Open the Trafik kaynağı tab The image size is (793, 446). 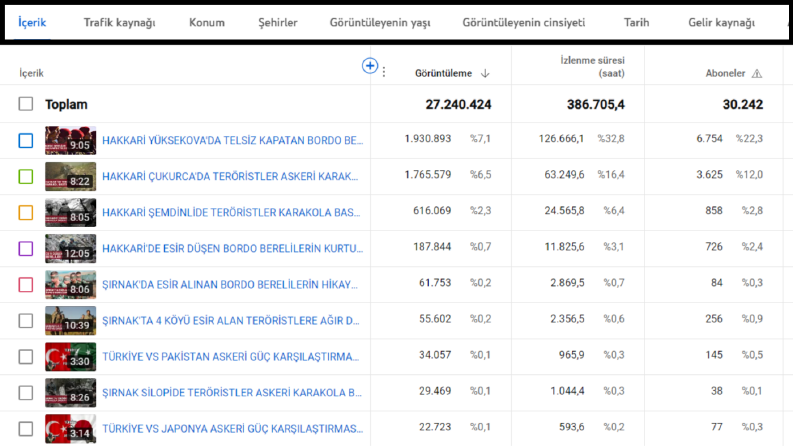pyautogui.click(x=119, y=22)
